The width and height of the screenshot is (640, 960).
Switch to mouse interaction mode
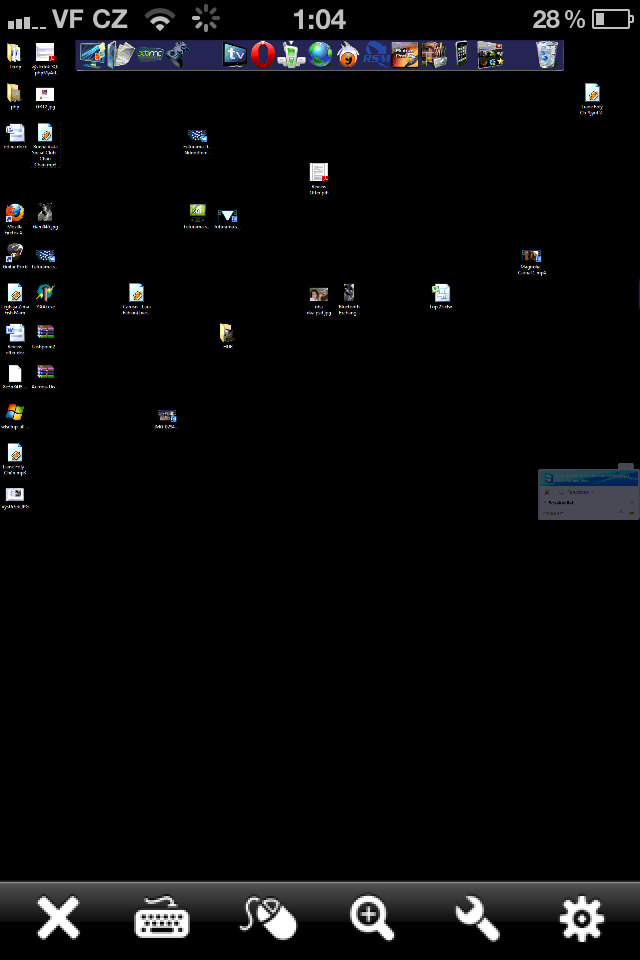coord(268,918)
